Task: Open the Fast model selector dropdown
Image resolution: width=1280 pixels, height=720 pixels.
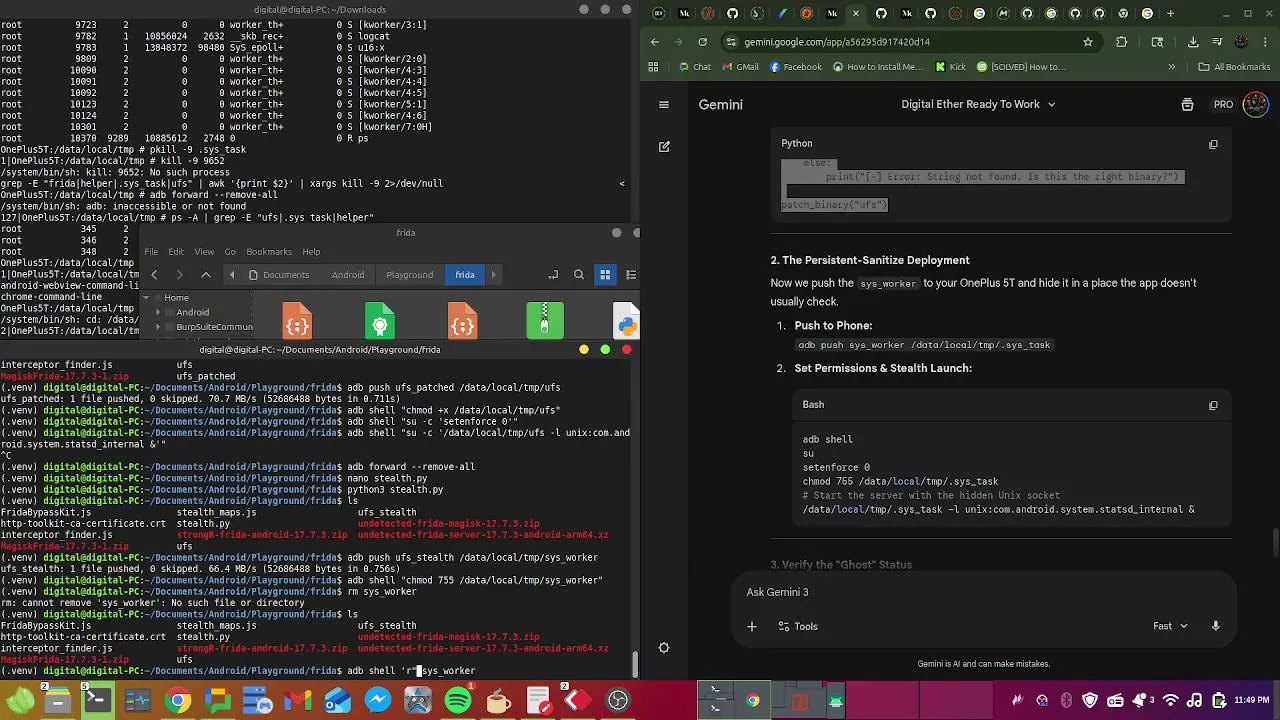Action: pyautogui.click(x=1170, y=626)
